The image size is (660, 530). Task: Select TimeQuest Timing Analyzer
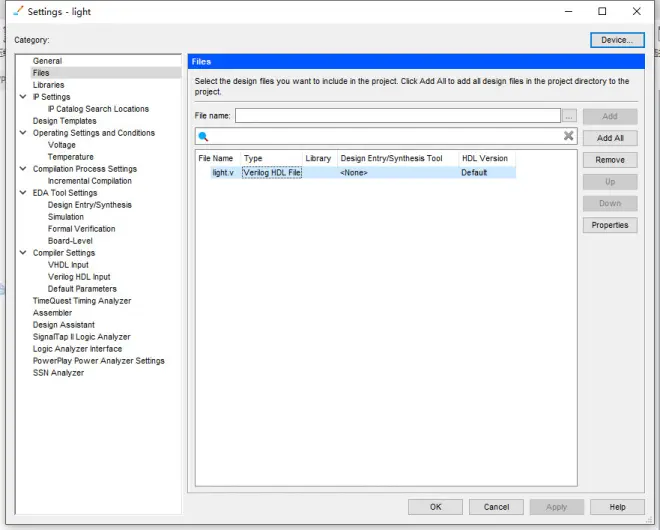(82, 301)
